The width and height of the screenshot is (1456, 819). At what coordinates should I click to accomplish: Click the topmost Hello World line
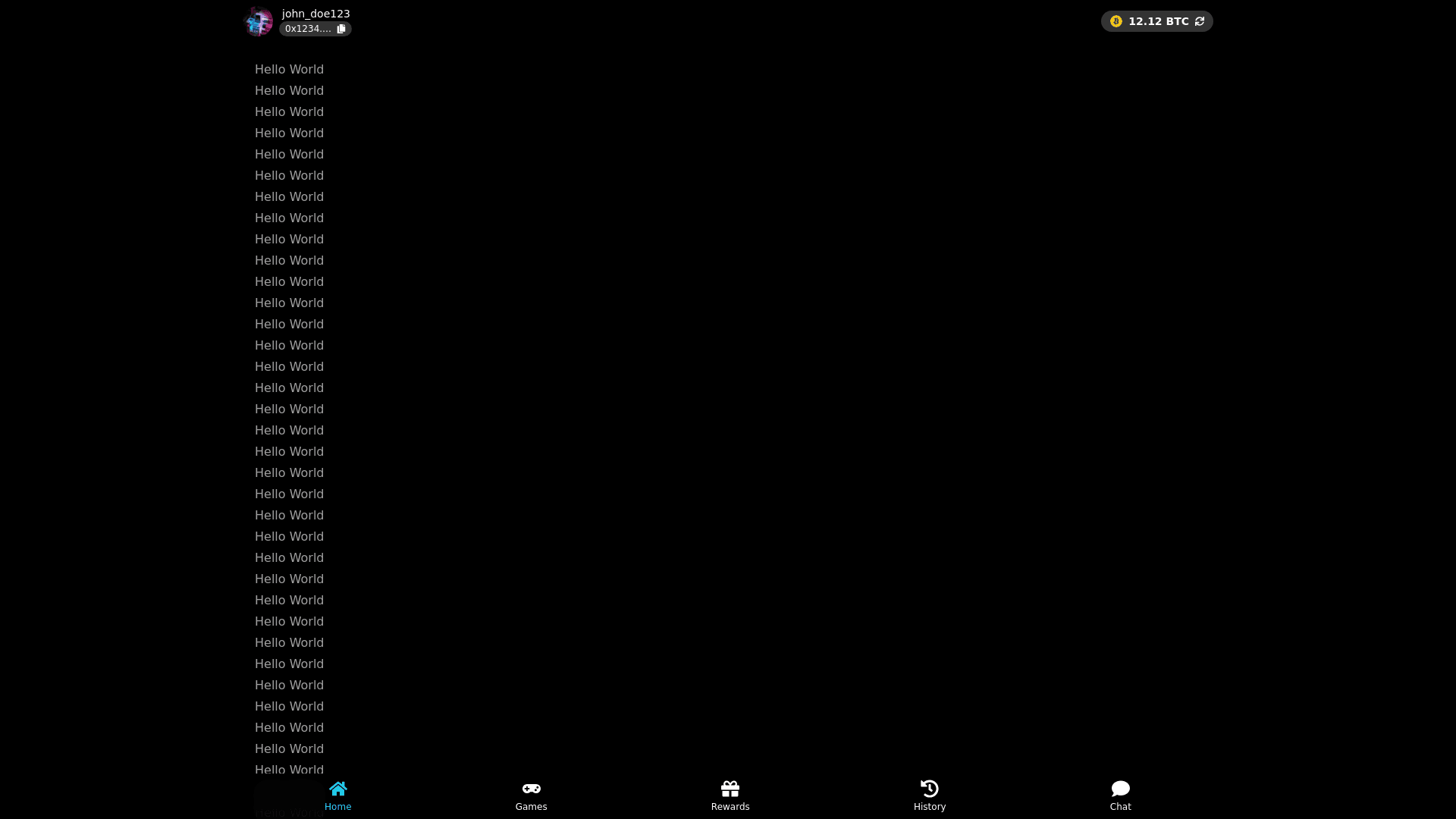pos(289,69)
